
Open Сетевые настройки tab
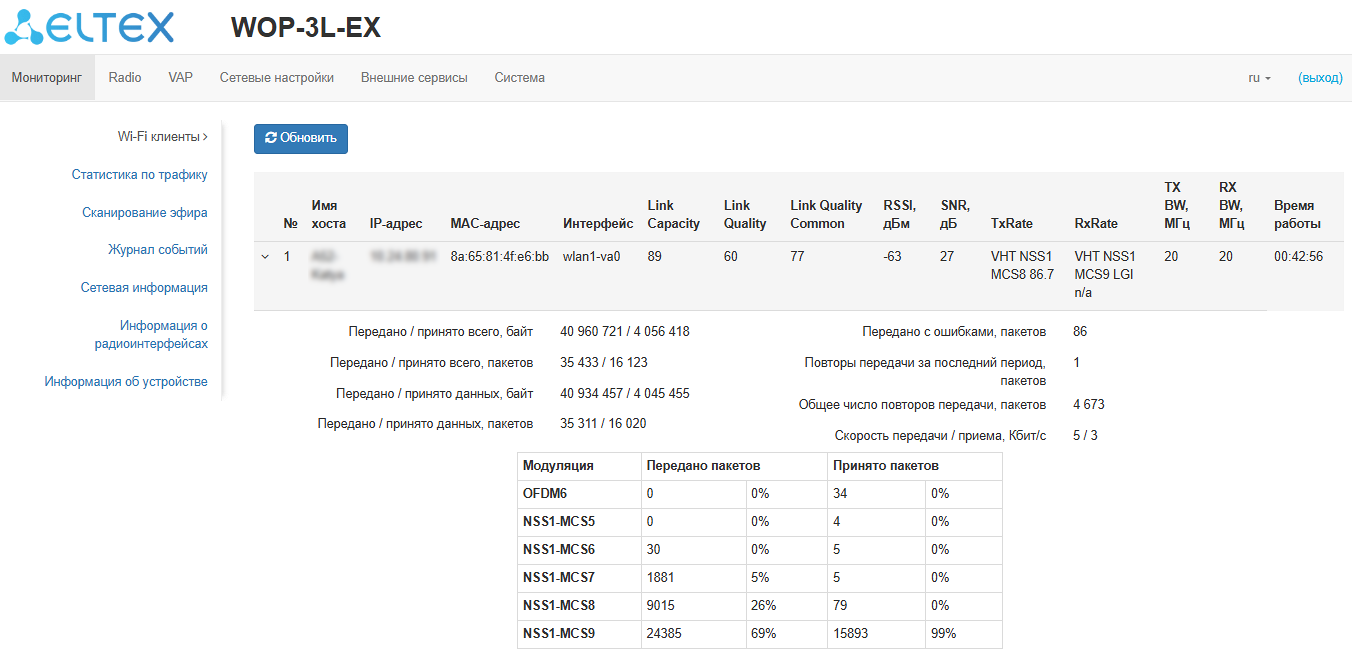[x=277, y=78]
